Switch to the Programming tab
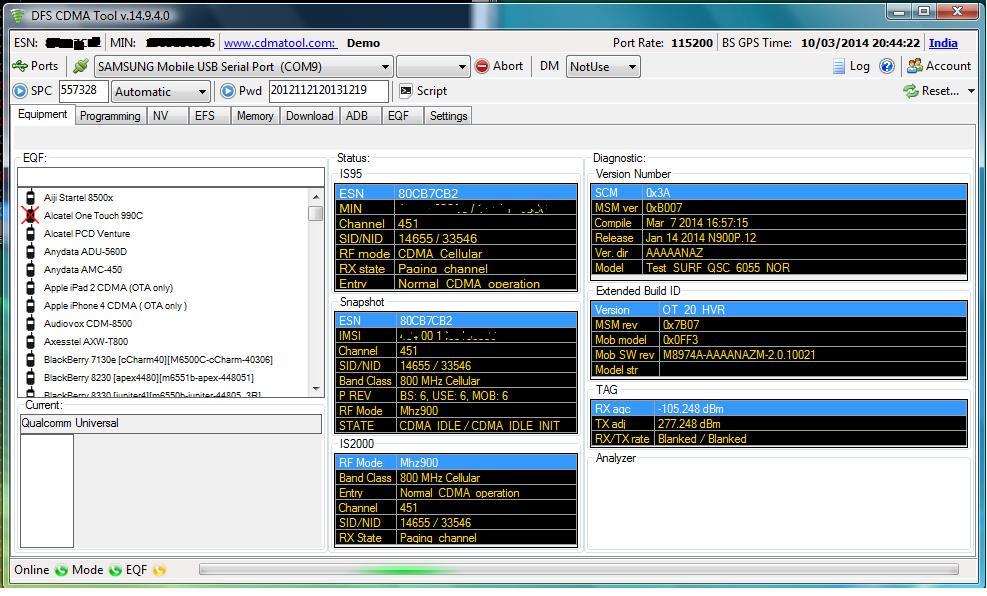Image resolution: width=987 pixels, height=596 pixels. 110,116
